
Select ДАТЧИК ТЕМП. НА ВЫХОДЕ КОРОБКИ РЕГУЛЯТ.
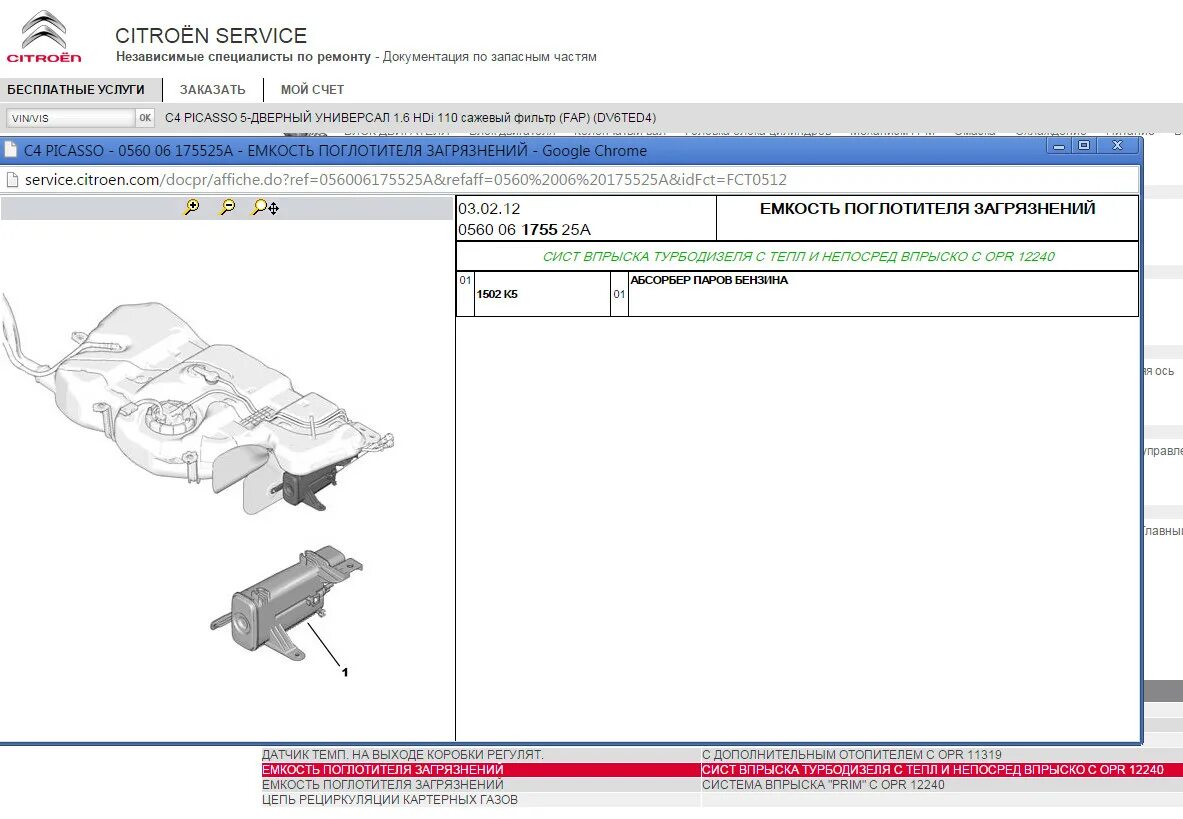(x=402, y=755)
